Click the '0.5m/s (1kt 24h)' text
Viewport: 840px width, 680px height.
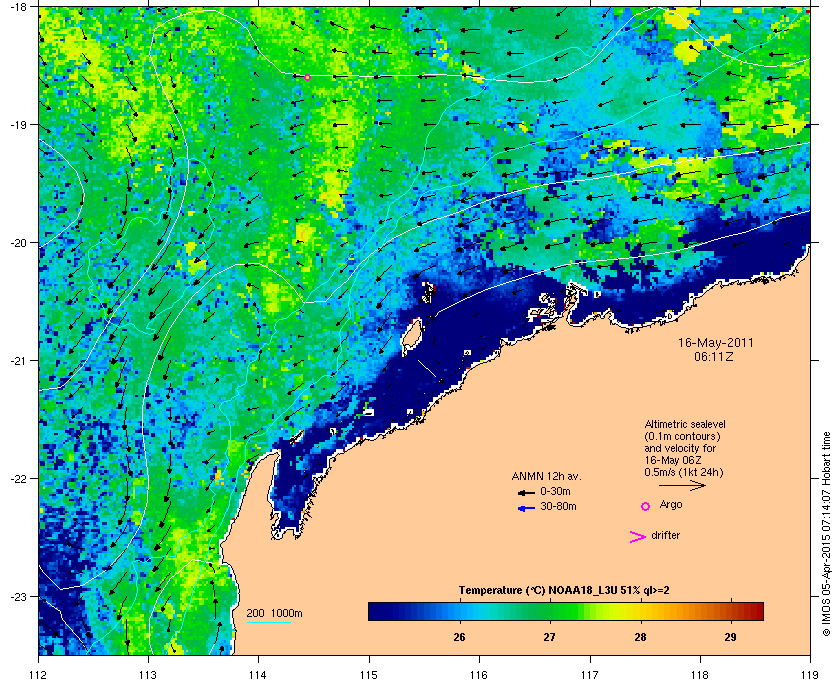684,473
